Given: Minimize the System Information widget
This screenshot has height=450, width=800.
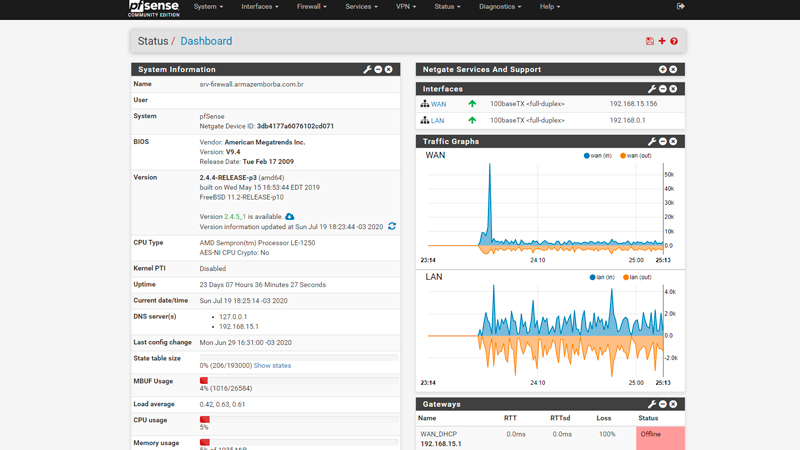Looking at the screenshot, I should [378, 69].
